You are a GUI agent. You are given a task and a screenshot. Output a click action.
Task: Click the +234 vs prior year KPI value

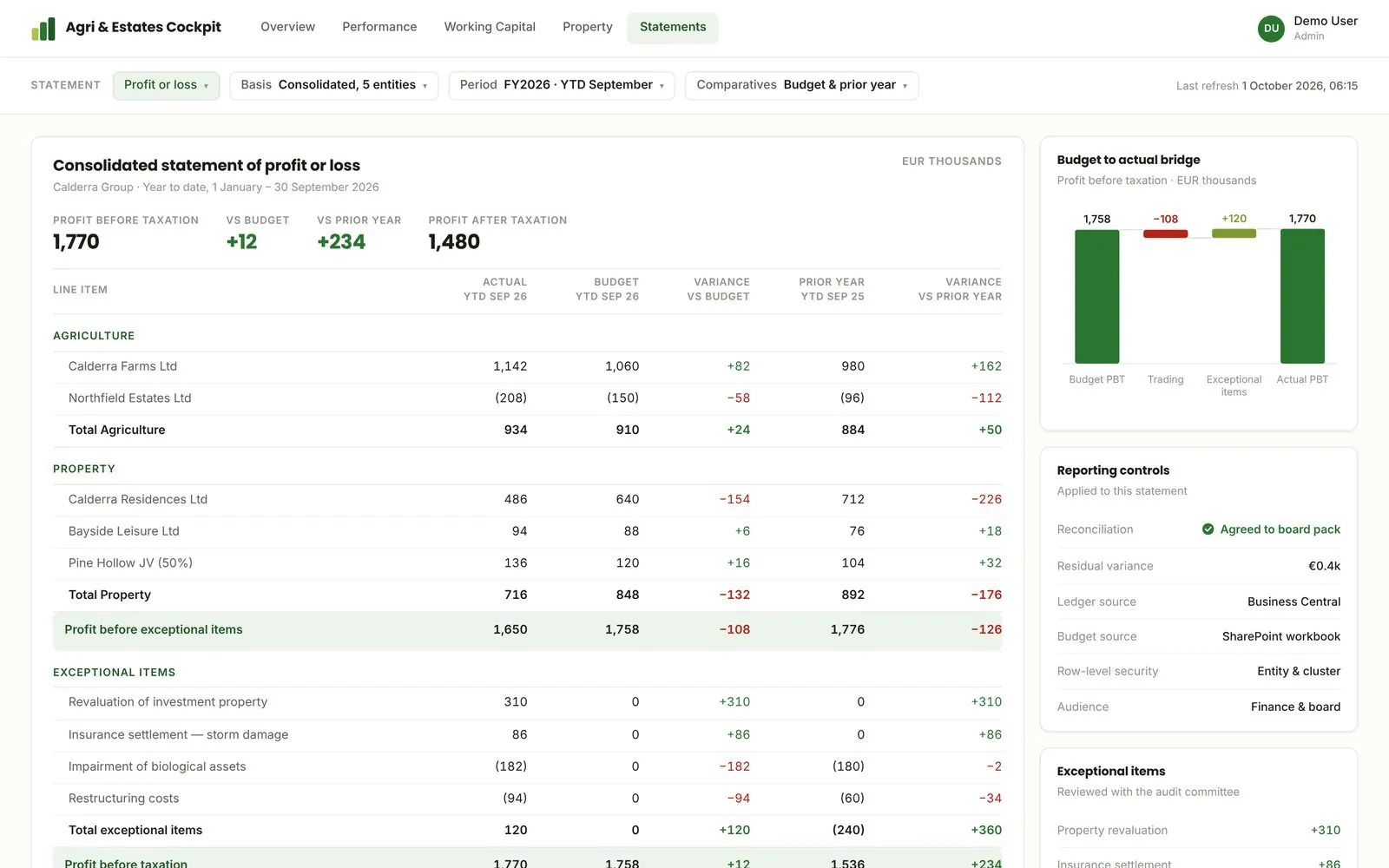tap(341, 242)
